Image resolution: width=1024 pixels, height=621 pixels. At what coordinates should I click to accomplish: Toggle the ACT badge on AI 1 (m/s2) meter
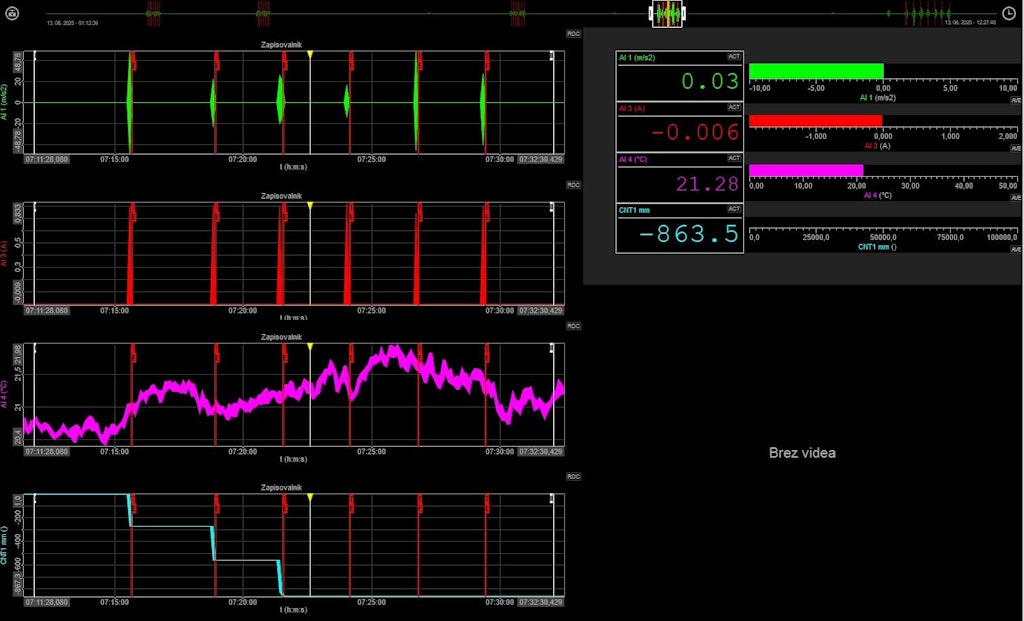(x=734, y=57)
